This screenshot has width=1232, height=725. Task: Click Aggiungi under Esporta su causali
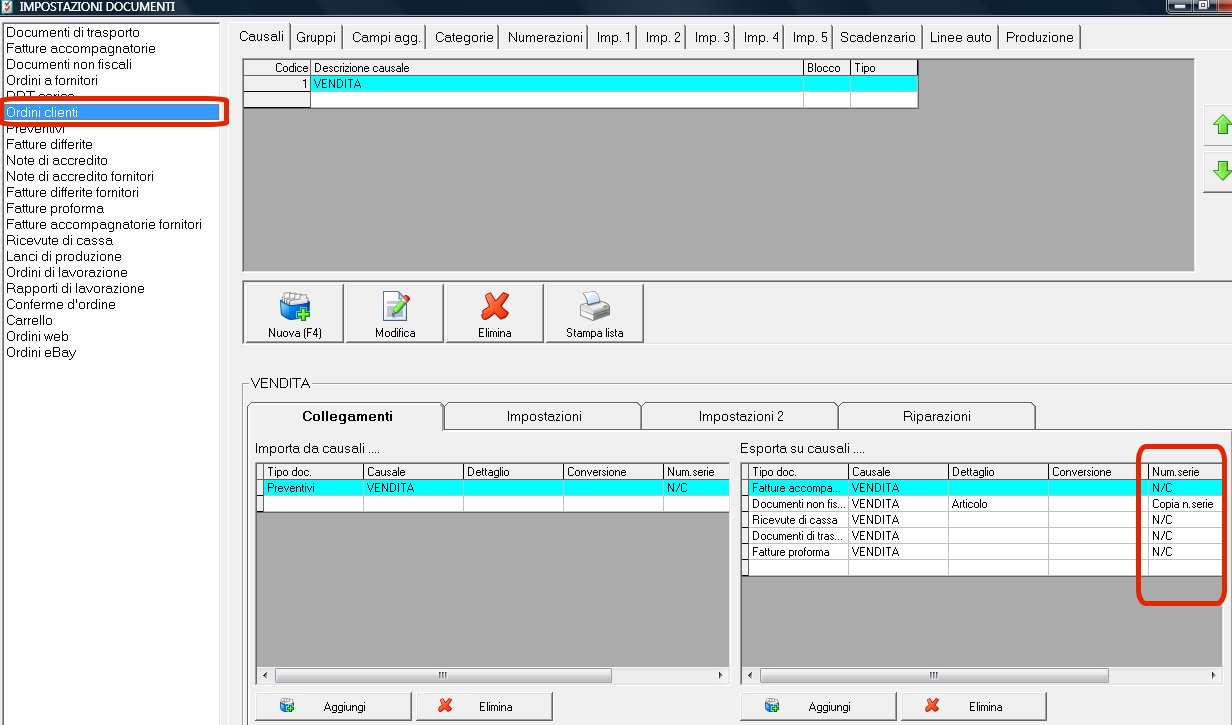tap(818, 707)
